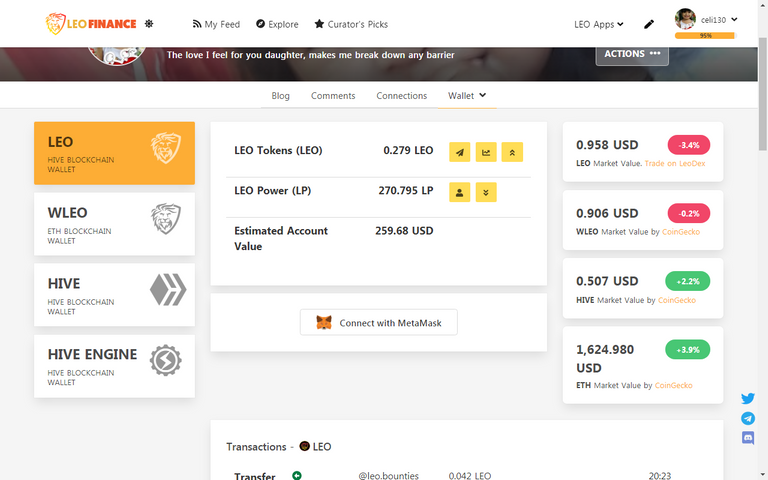Open Curator's Picks

pos(351,24)
